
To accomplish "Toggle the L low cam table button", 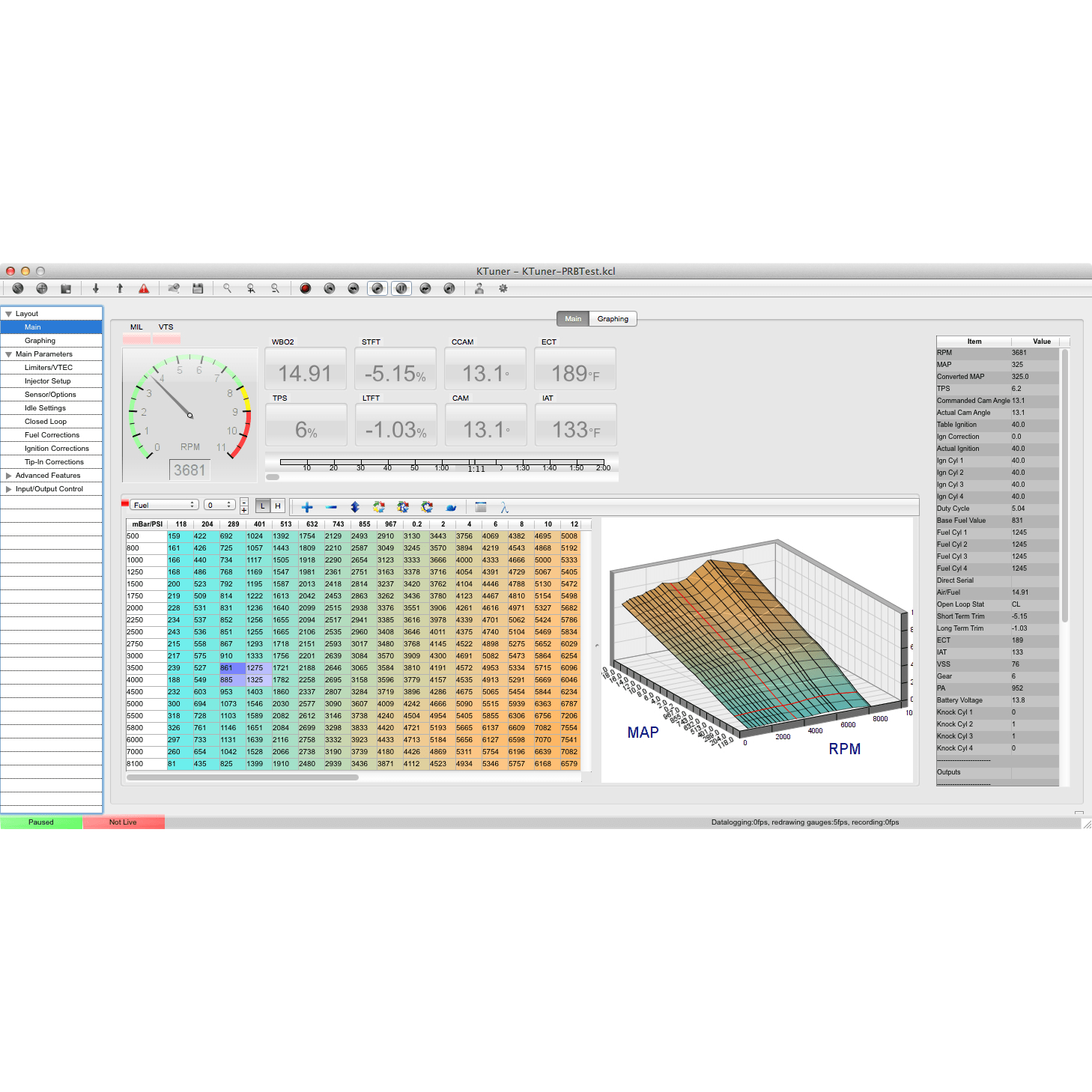I will (x=263, y=506).
